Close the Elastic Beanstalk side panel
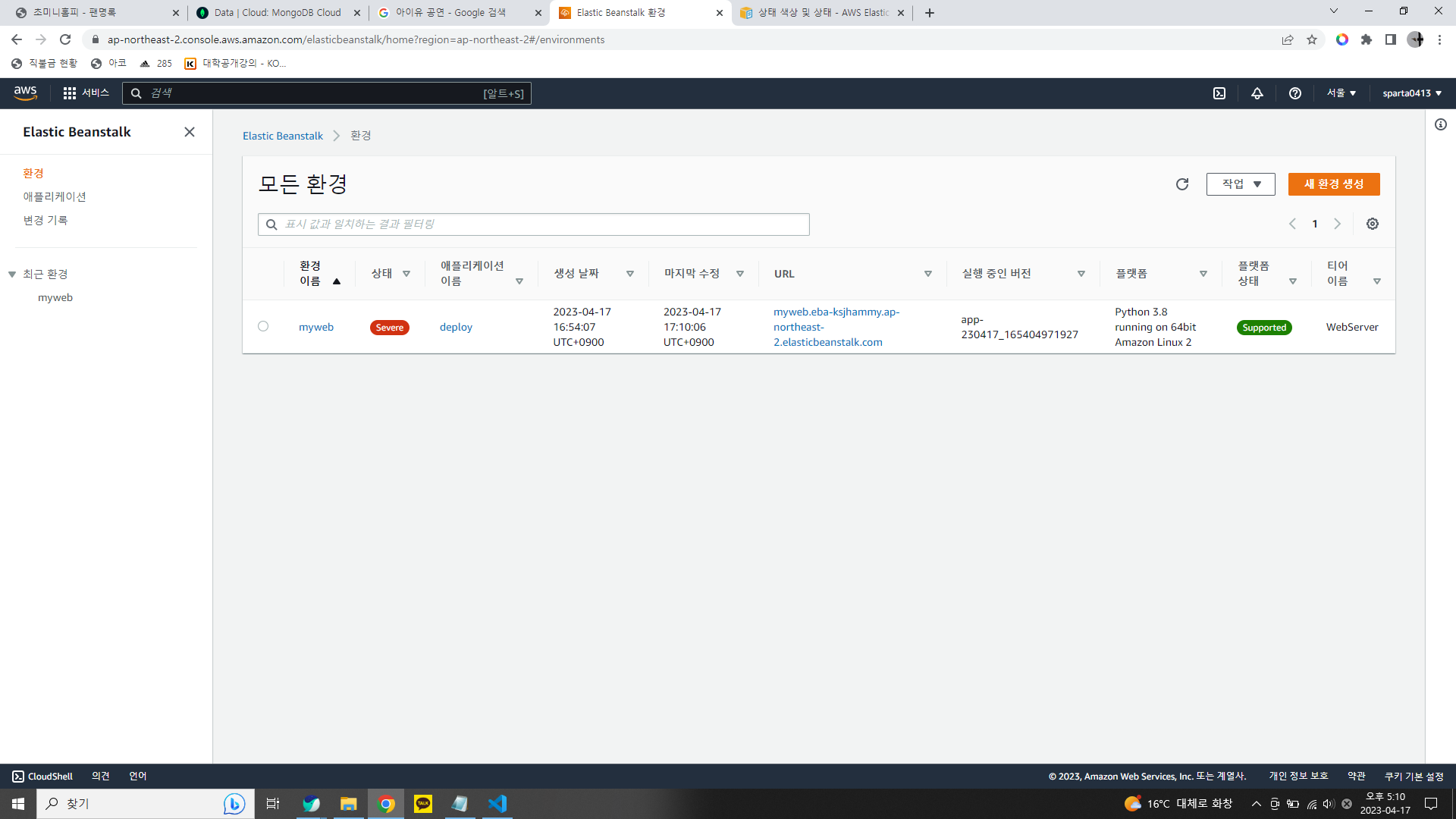 190,132
